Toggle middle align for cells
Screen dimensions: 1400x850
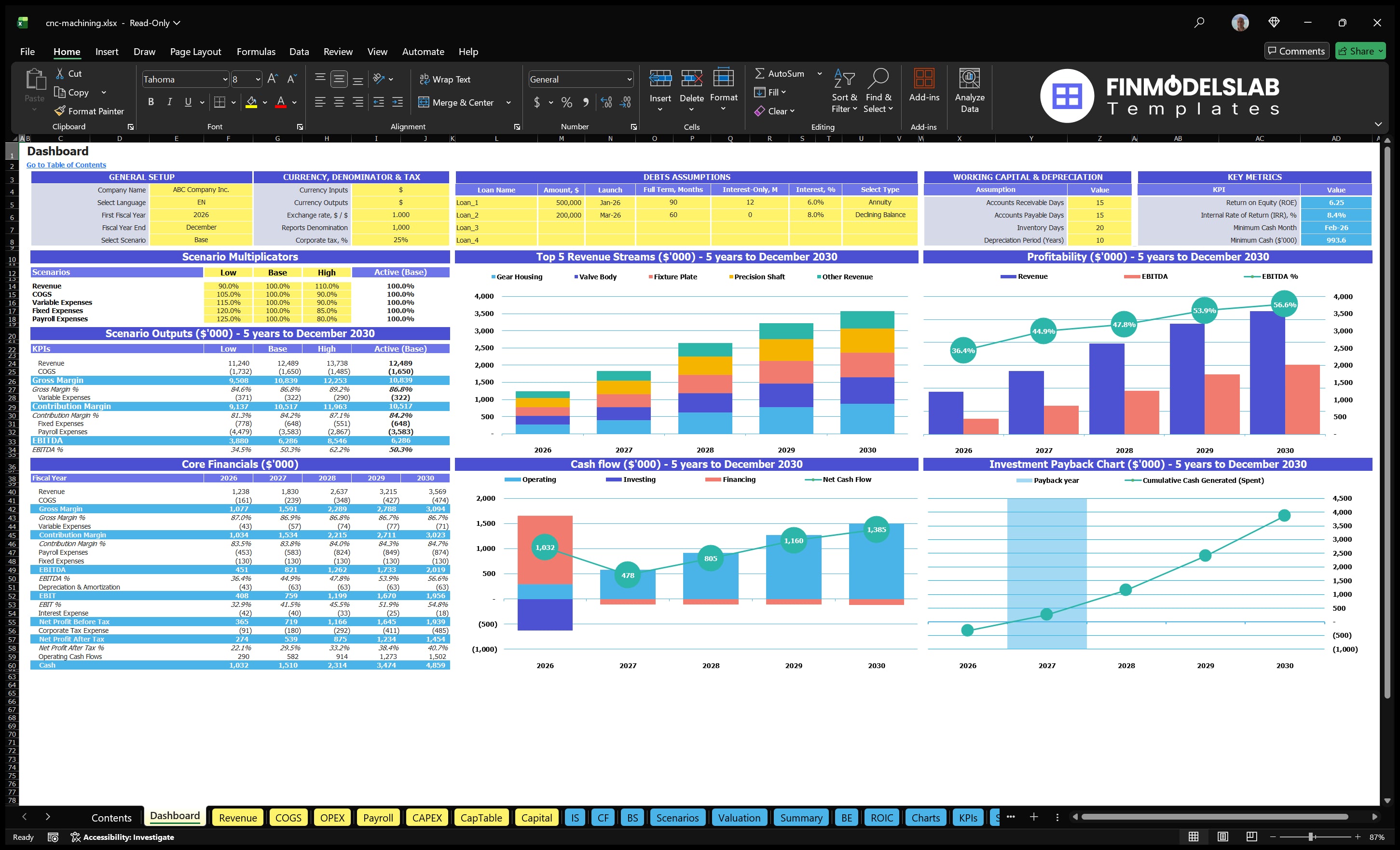tap(339, 79)
